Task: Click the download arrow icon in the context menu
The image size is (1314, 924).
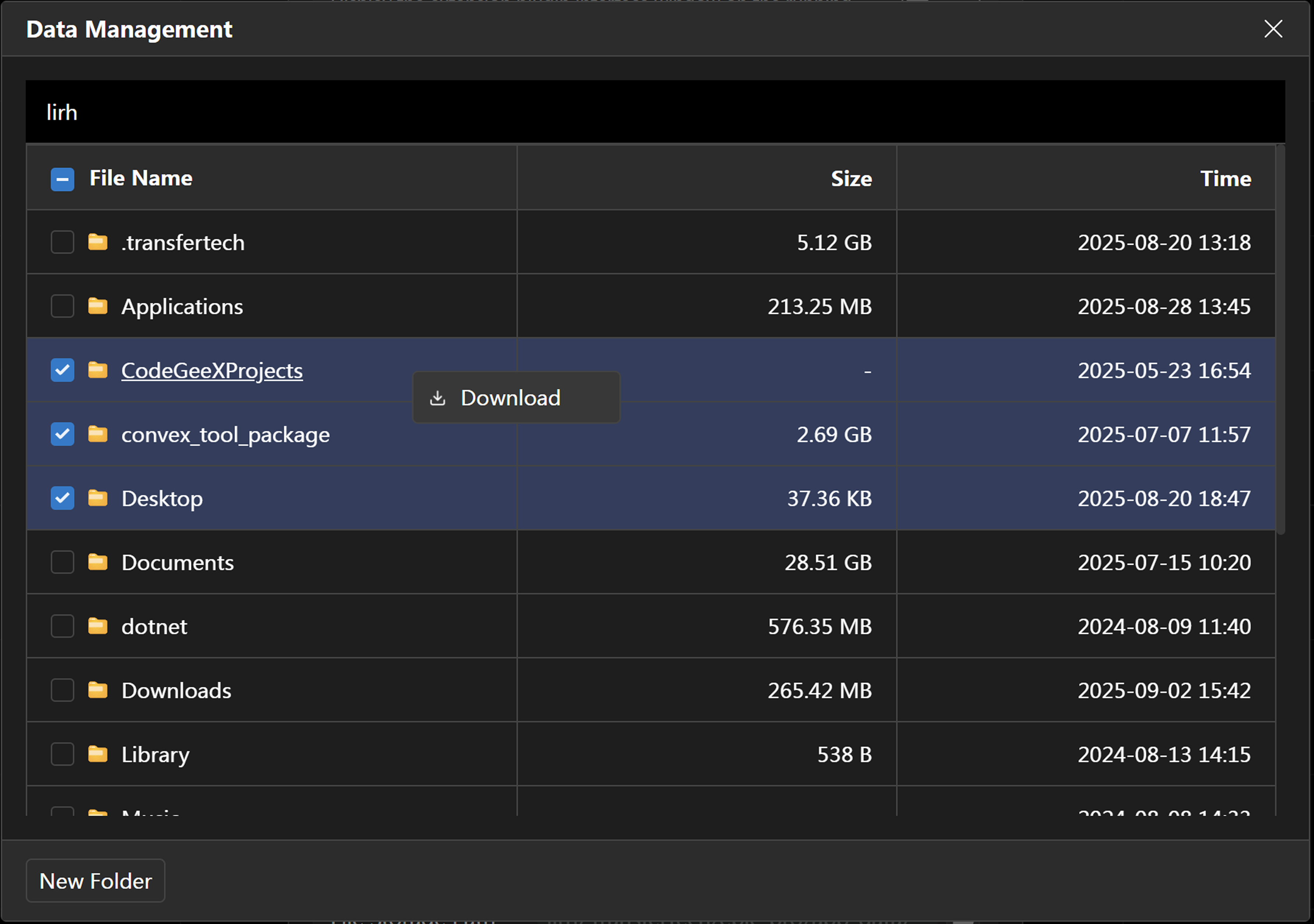Action: pyautogui.click(x=438, y=398)
